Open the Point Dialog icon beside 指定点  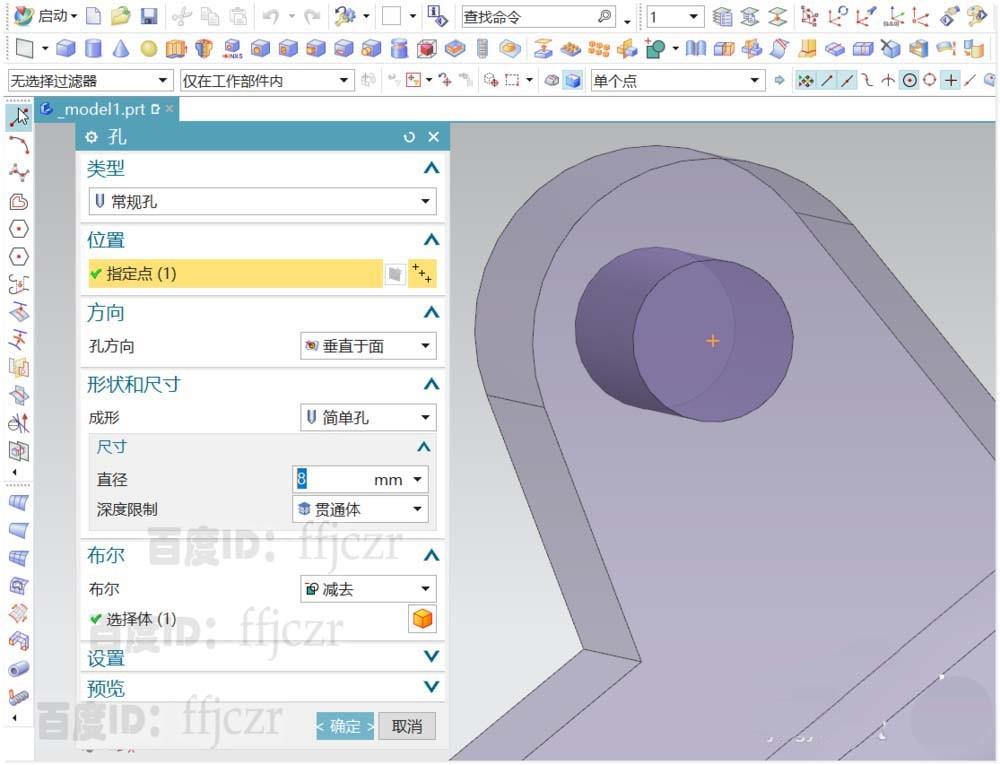click(x=423, y=273)
